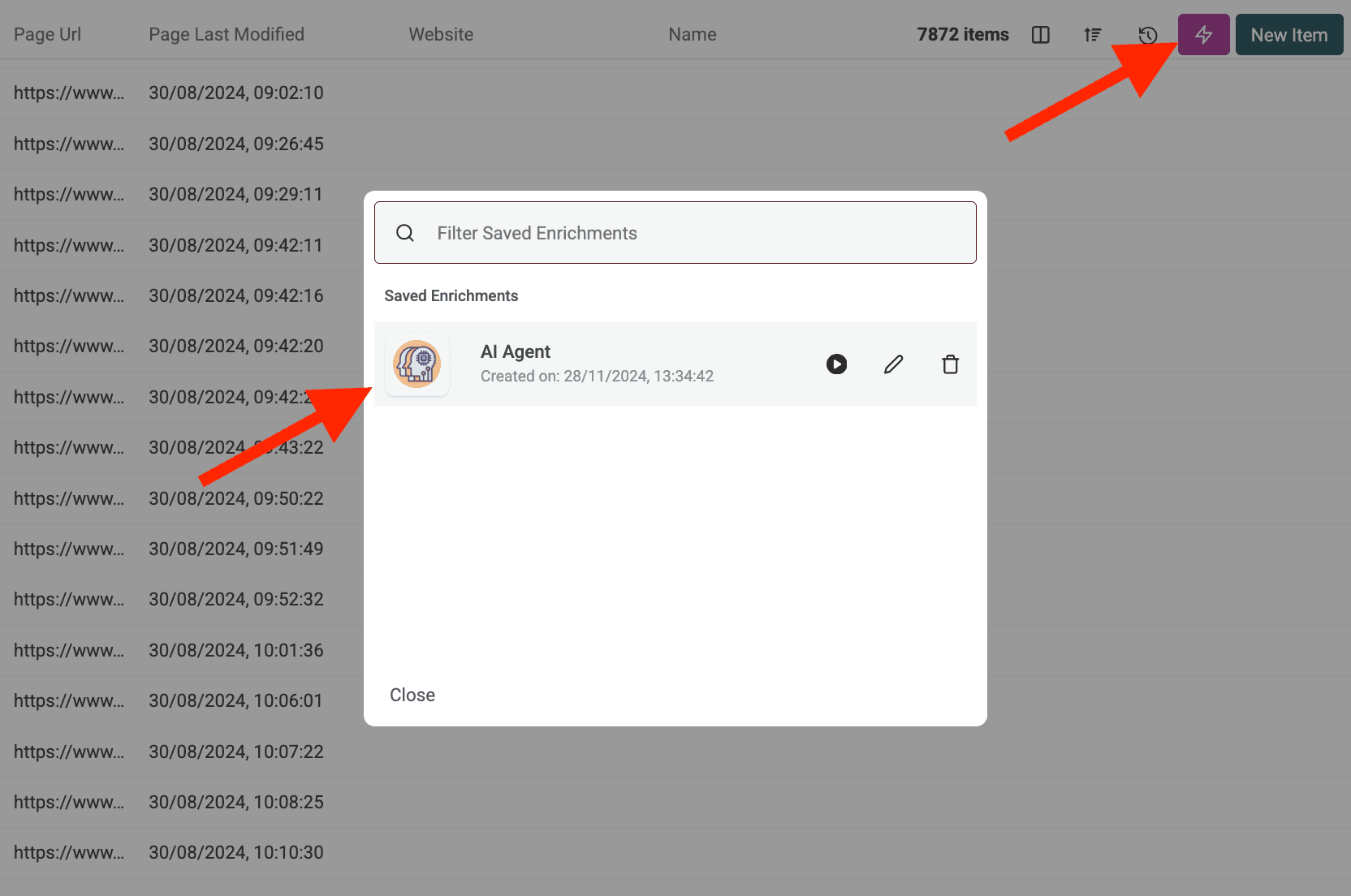Select the row modified at 09:02:10
The width and height of the screenshot is (1351, 896).
tap(235, 93)
